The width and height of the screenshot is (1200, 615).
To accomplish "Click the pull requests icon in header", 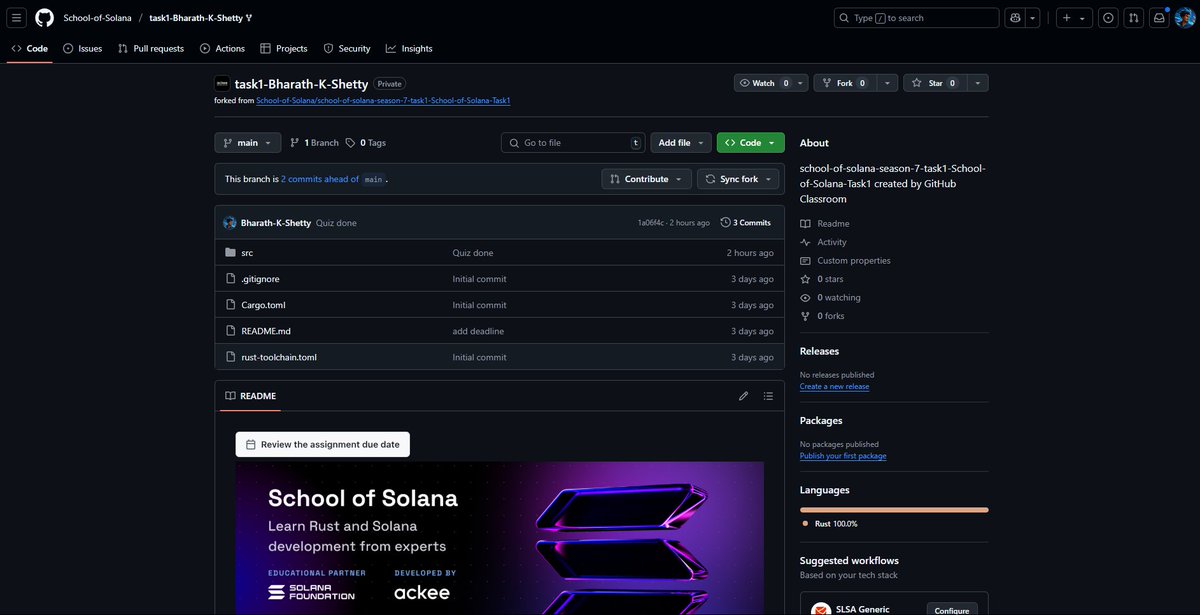I will (x=1133, y=18).
